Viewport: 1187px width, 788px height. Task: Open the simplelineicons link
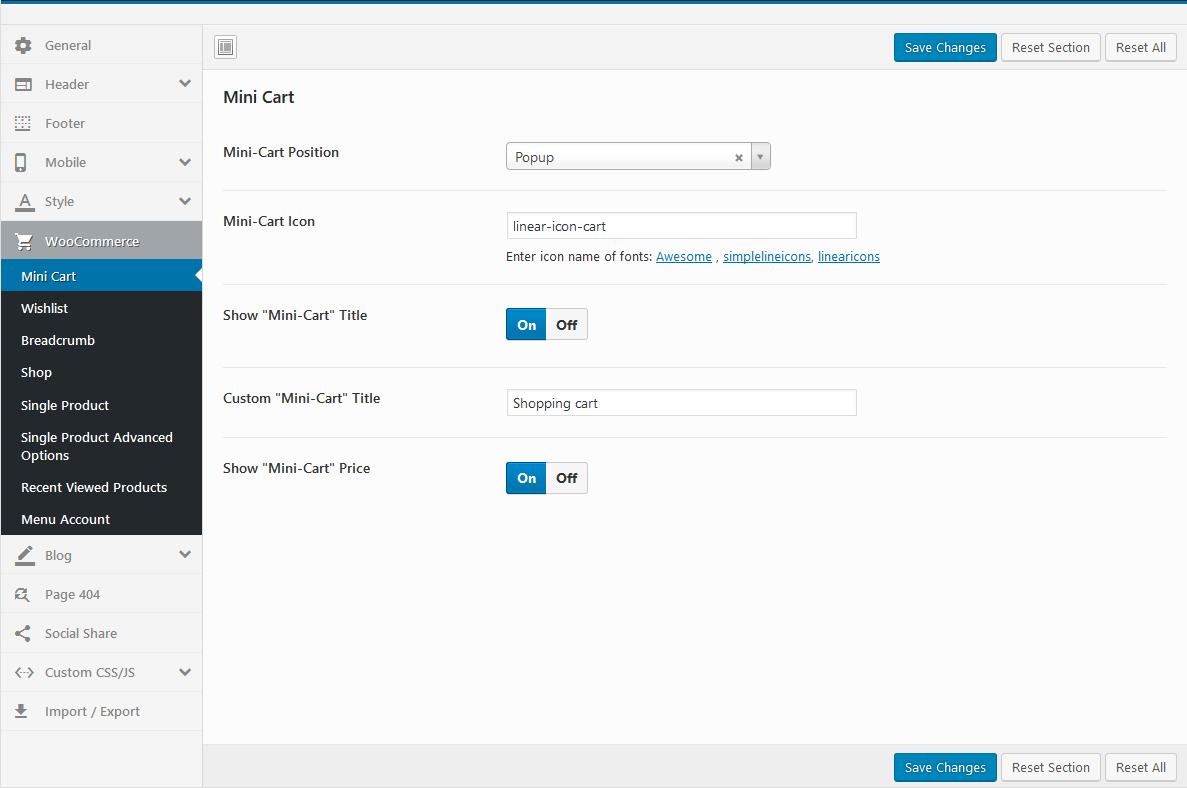767,257
